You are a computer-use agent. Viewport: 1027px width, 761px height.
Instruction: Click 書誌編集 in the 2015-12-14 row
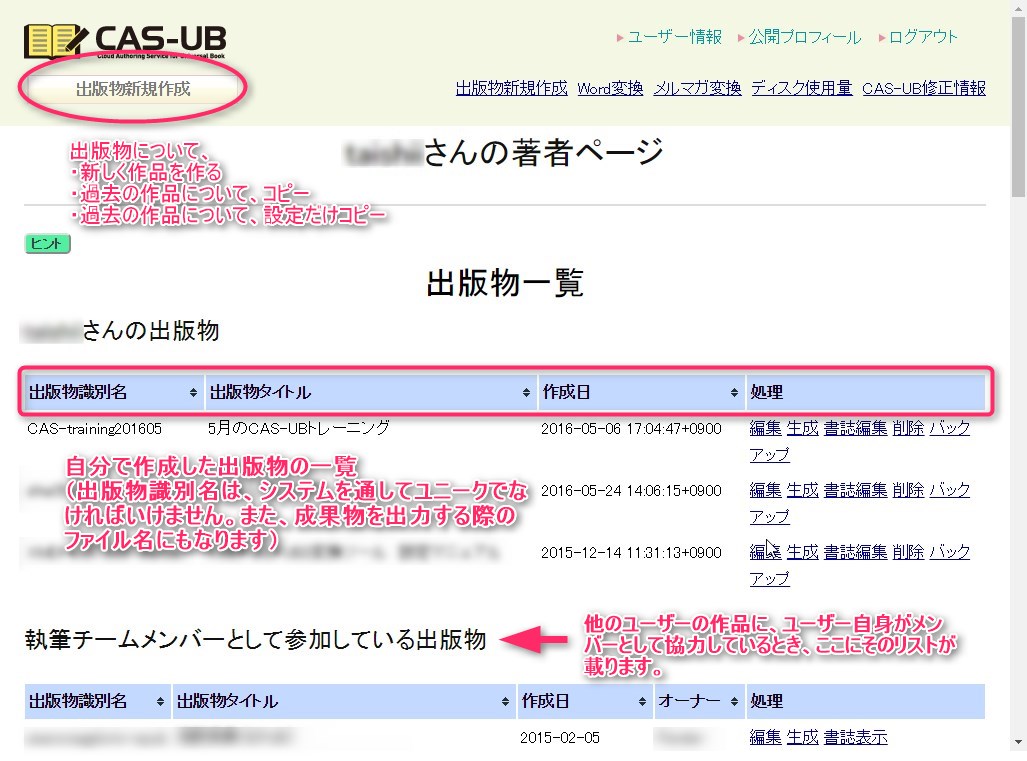coord(855,552)
